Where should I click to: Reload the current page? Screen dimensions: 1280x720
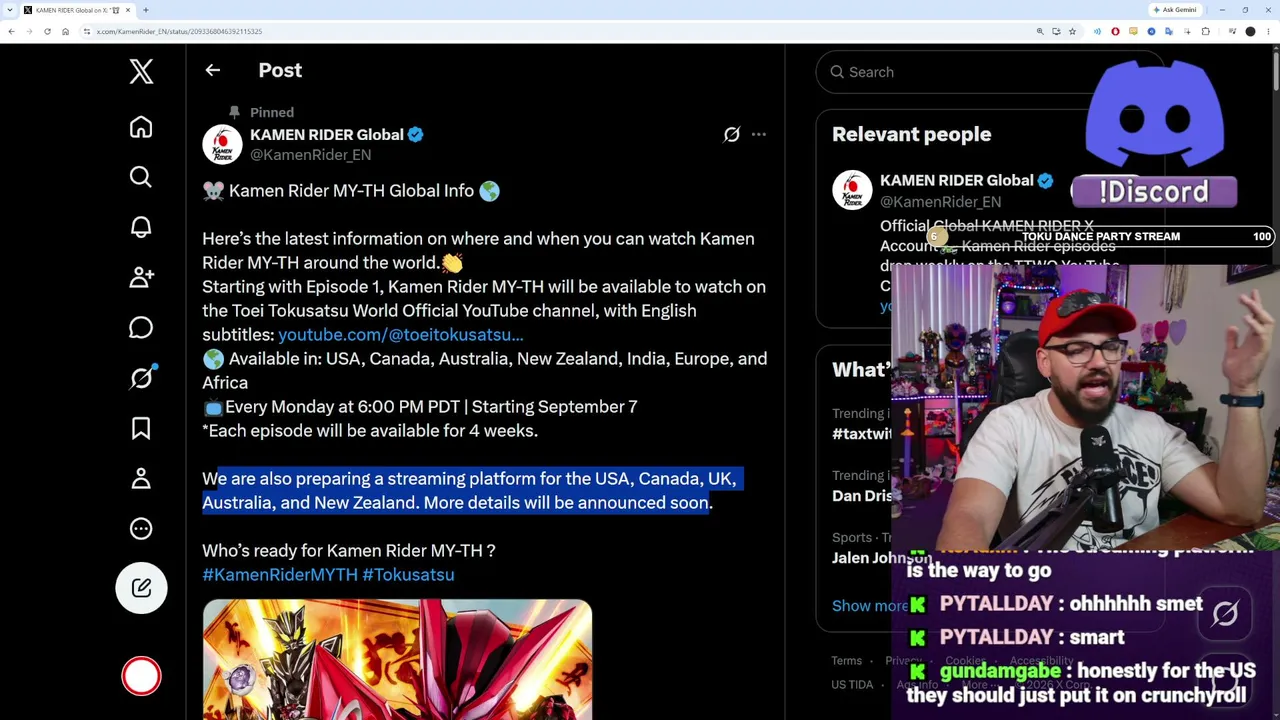(x=47, y=32)
